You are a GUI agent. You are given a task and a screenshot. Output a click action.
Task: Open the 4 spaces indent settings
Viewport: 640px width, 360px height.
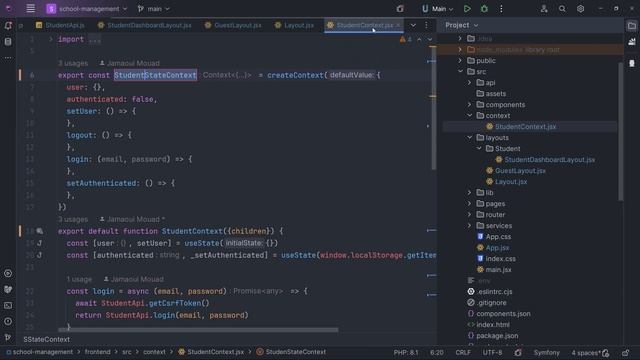click(x=586, y=353)
